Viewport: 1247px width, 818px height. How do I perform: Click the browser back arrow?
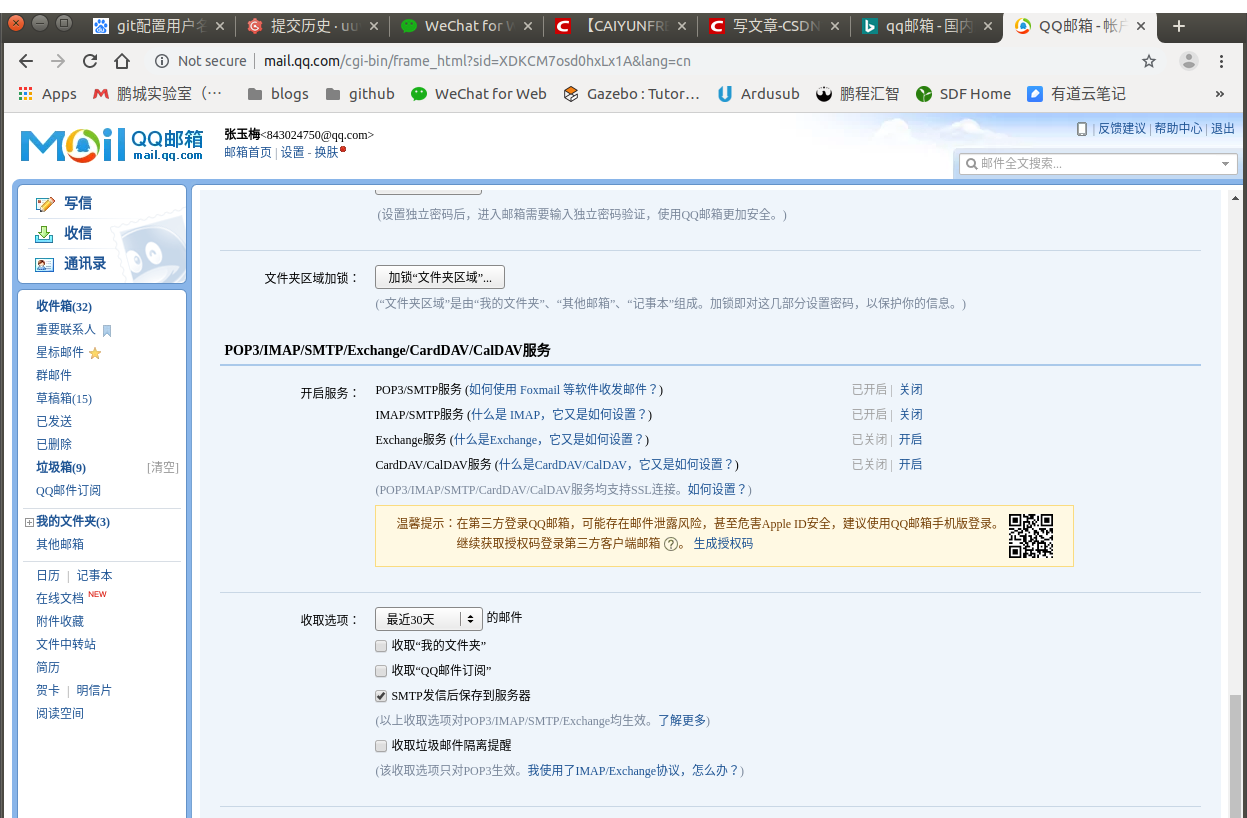pos(26,61)
